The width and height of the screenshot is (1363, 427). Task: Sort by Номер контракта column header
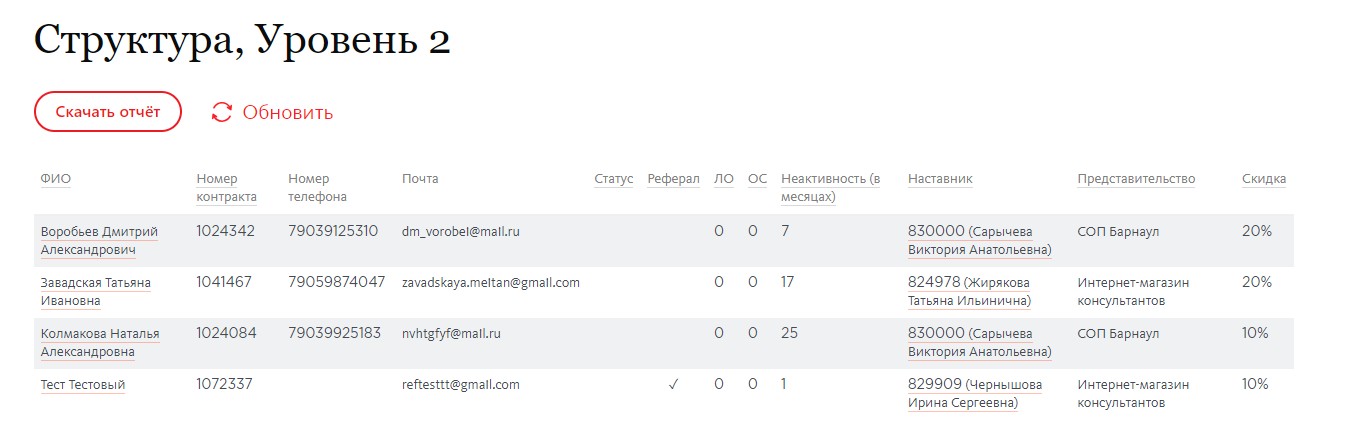pyautogui.click(x=226, y=187)
